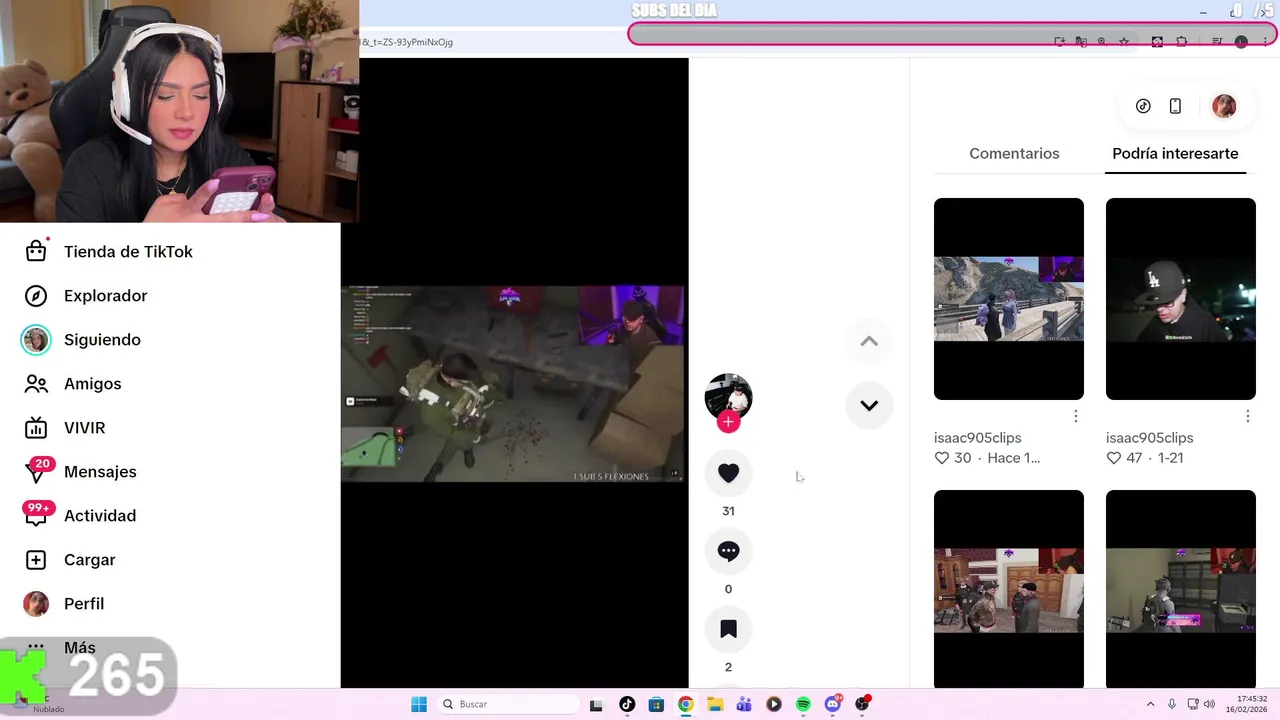Open the TikTok coins icon near profile

click(1143, 106)
